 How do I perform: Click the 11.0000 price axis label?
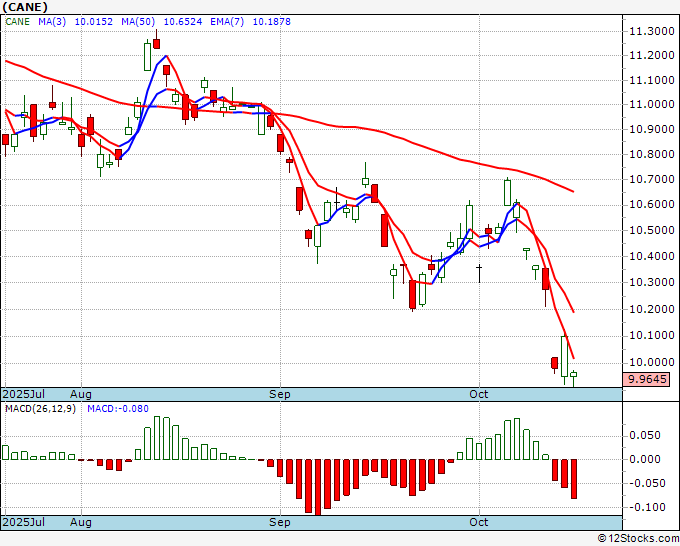click(x=652, y=105)
